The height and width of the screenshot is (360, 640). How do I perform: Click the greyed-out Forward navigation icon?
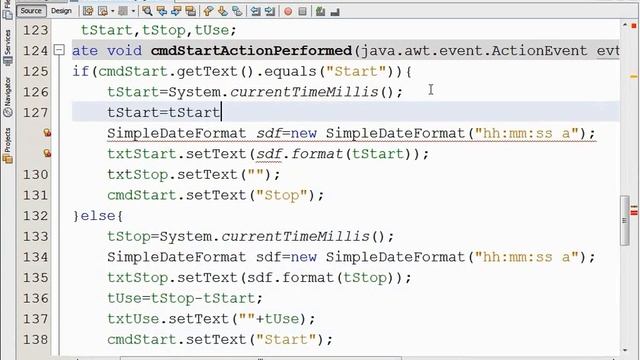(x=122, y=11)
